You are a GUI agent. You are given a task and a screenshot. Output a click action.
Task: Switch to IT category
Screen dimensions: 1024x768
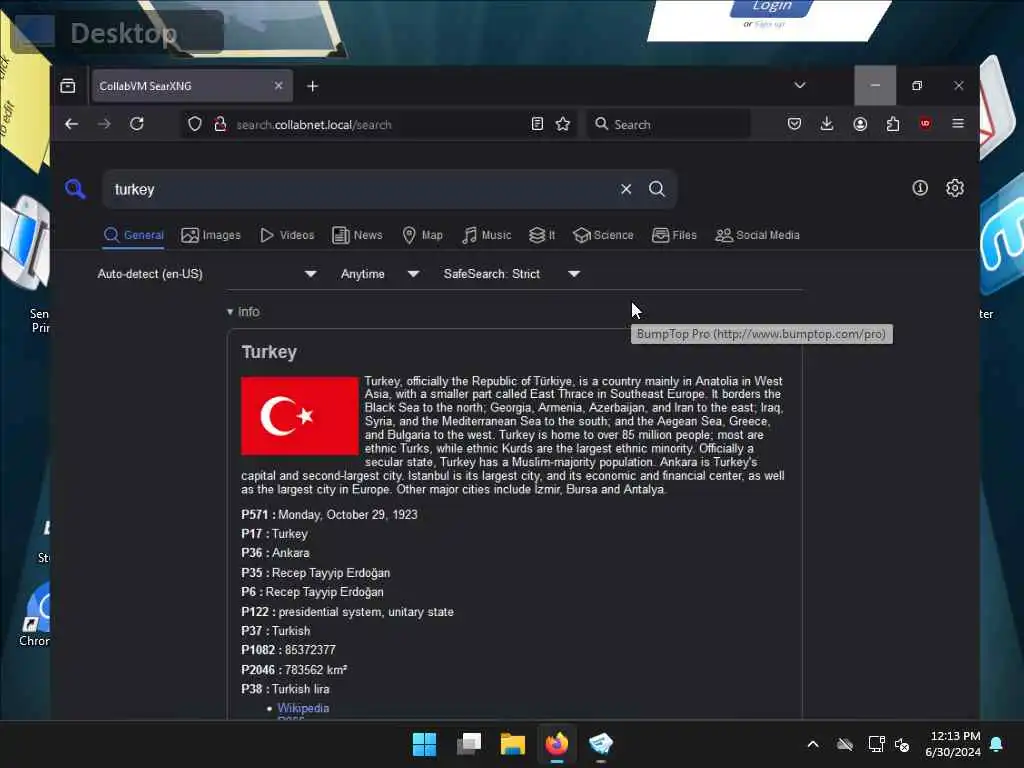tap(542, 235)
